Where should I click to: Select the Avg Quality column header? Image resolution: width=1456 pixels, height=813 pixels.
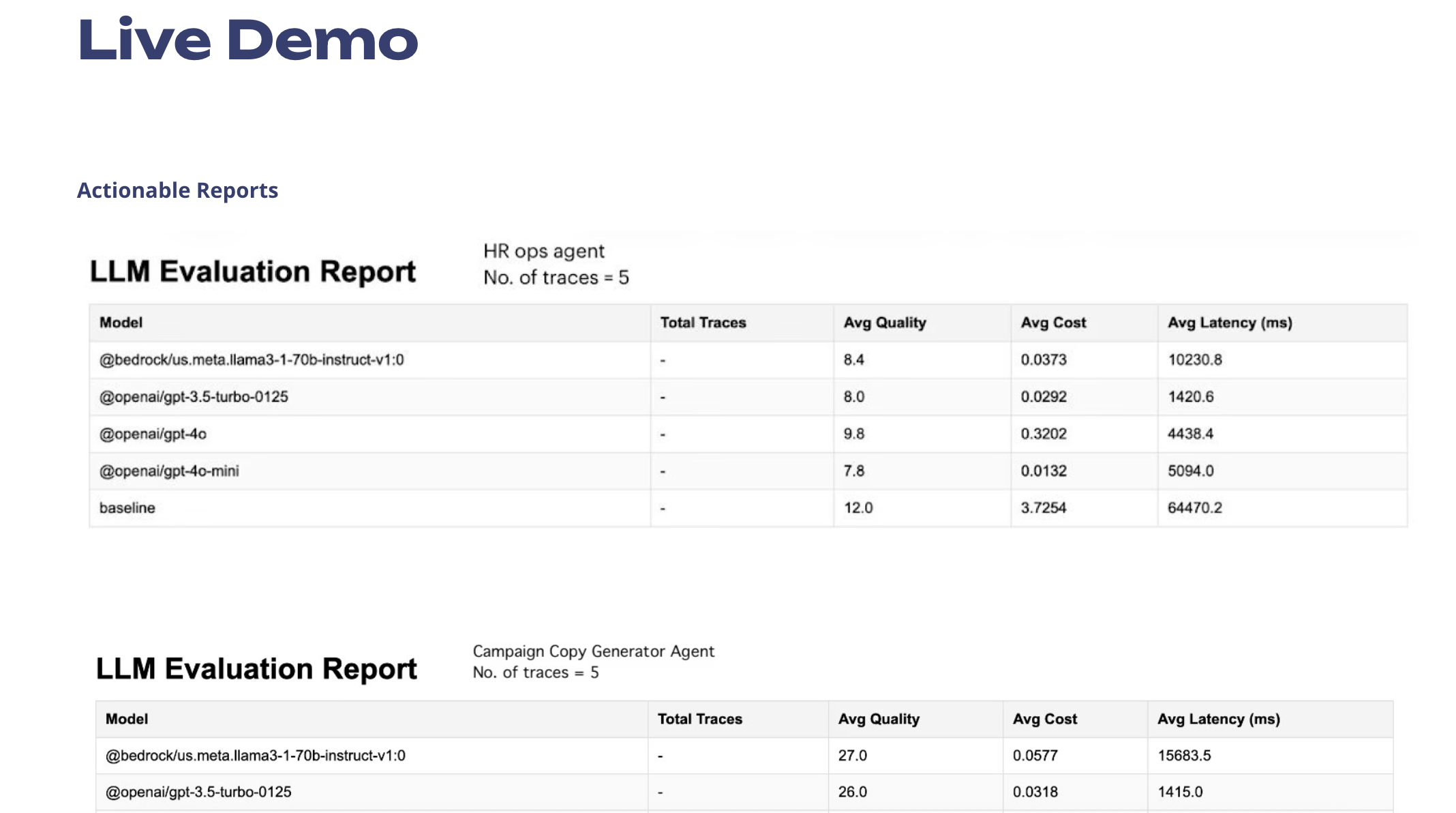point(885,322)
